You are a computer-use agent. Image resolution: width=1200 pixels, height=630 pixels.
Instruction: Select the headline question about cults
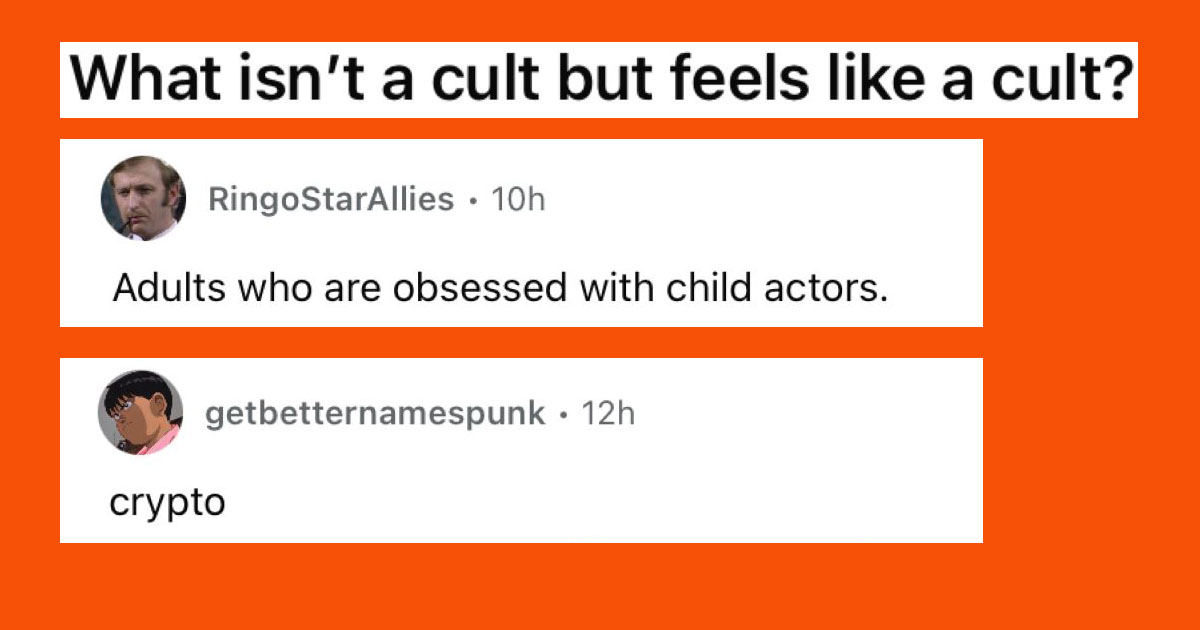pos(599,81)
